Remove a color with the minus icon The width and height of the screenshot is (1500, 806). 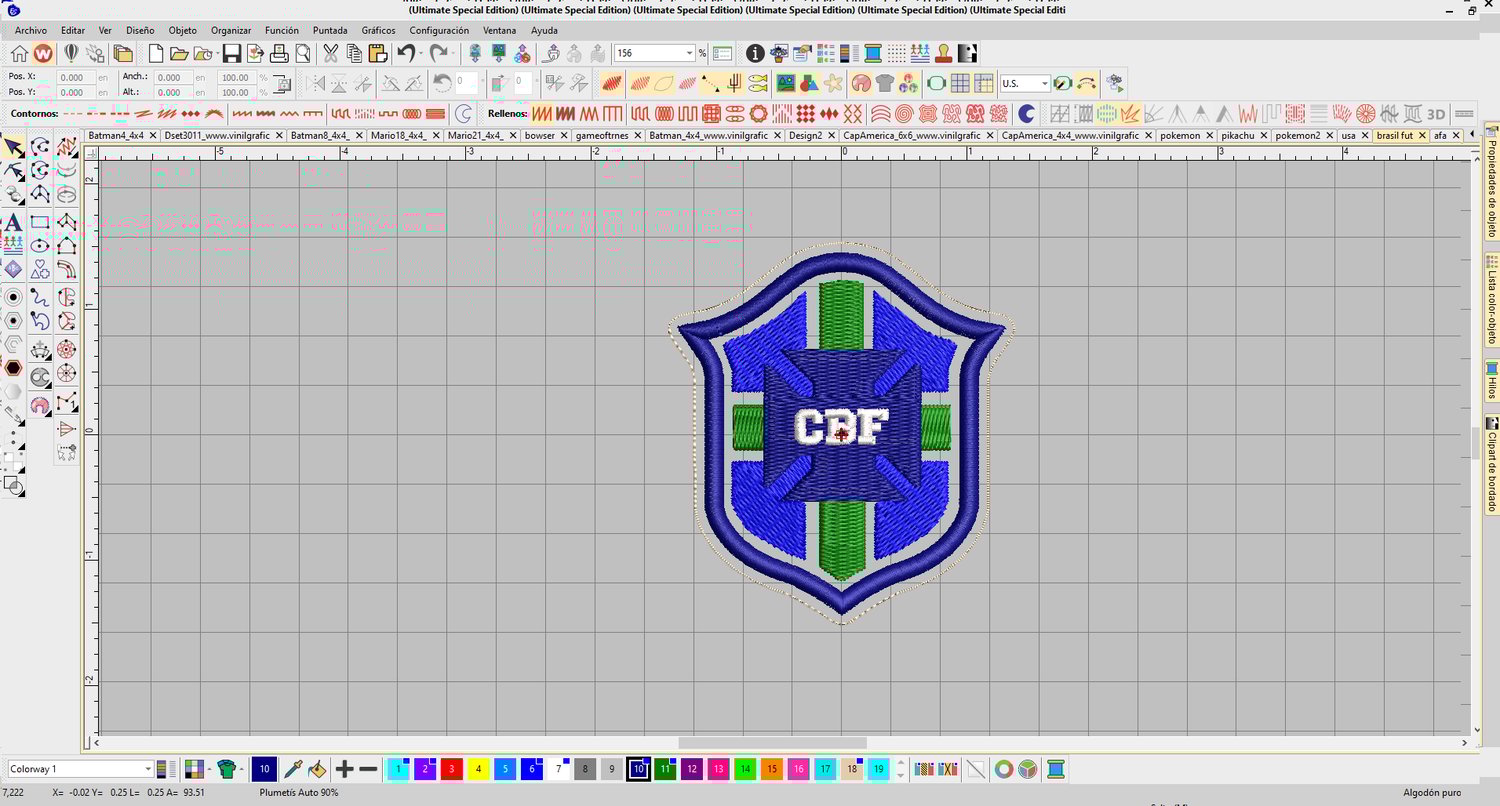point(368,769)
